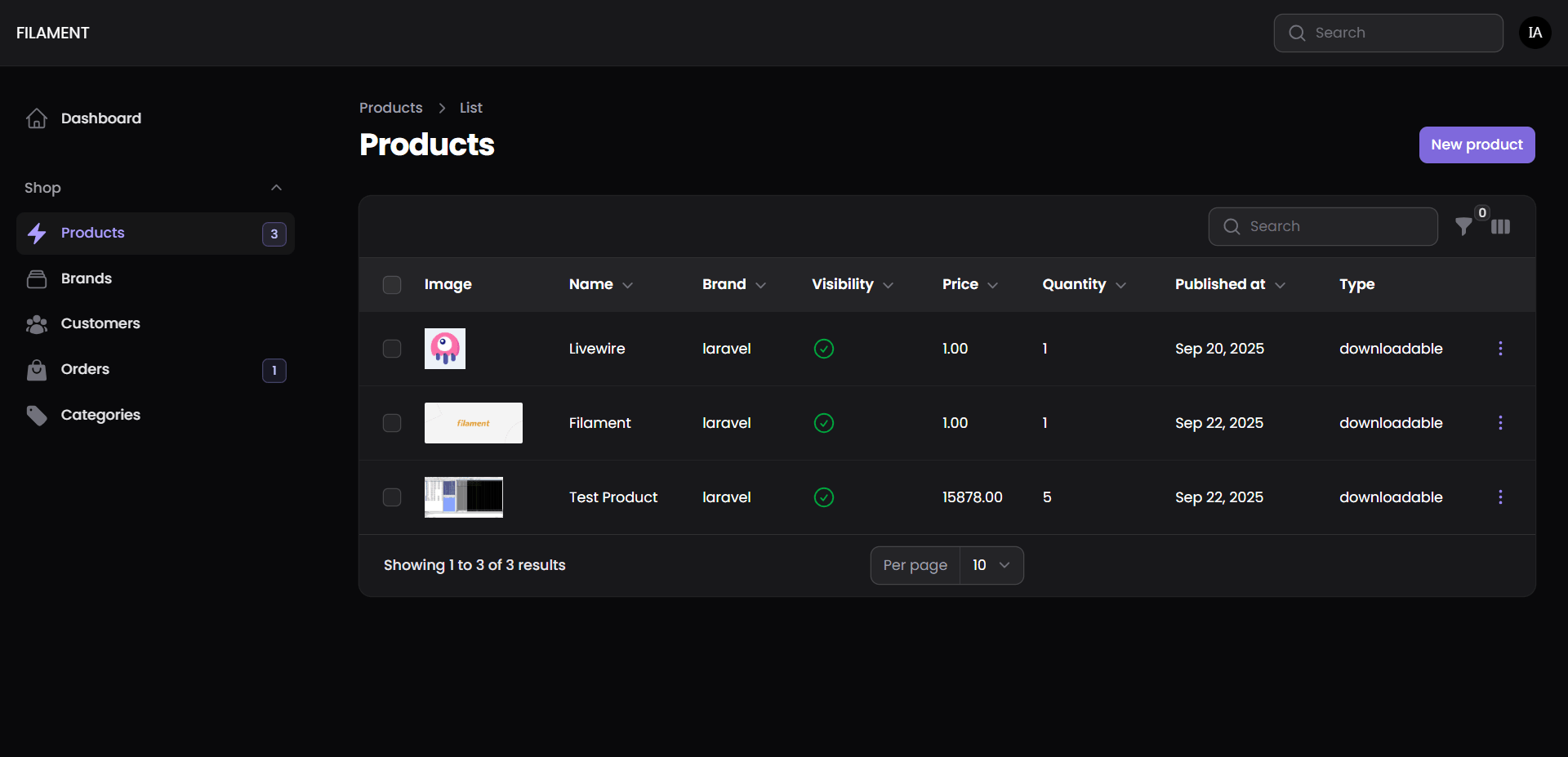Open actions menu for Test Product row

pos(1500,497)
